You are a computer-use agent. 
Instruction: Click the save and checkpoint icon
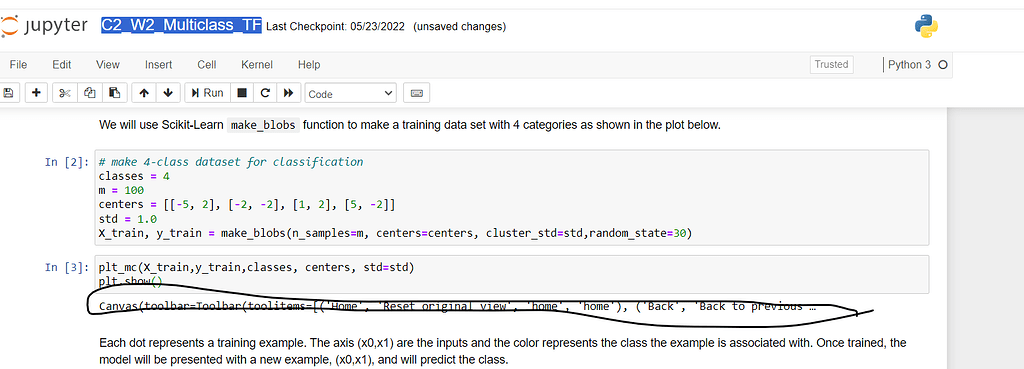click(x=9, y=93)
